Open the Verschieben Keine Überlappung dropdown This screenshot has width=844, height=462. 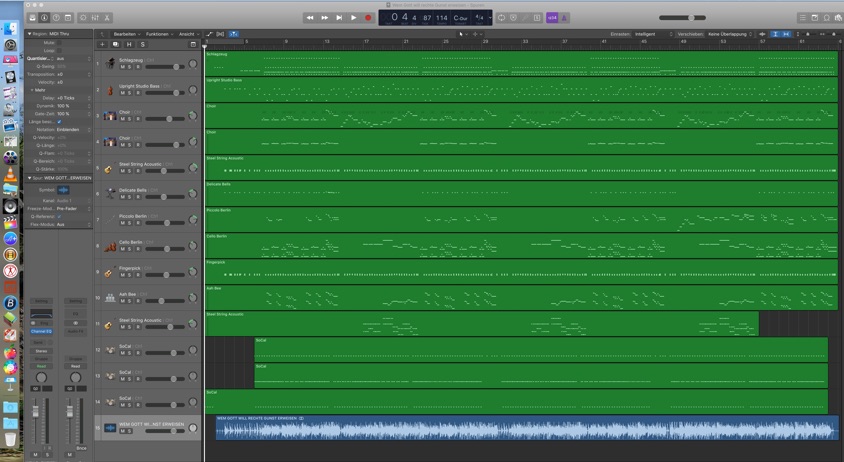point(730,34)
